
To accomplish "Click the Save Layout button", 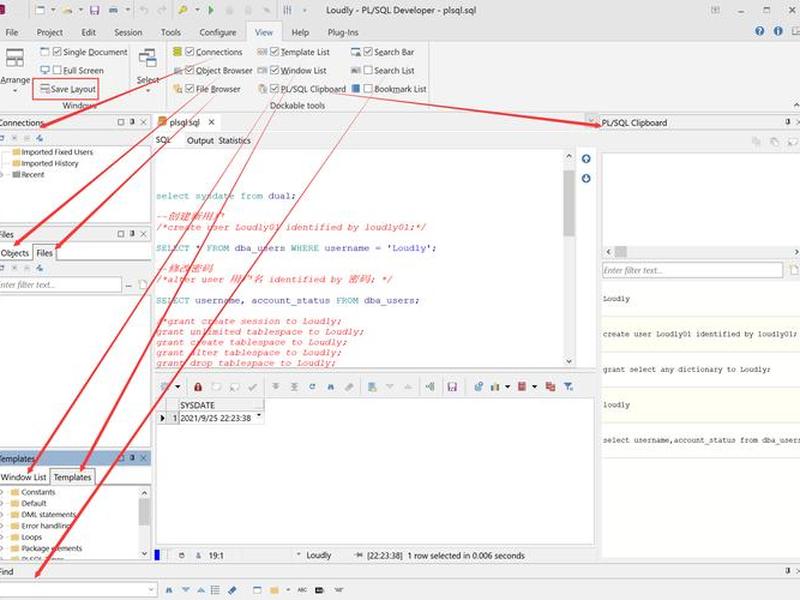I will pos(66,89).
